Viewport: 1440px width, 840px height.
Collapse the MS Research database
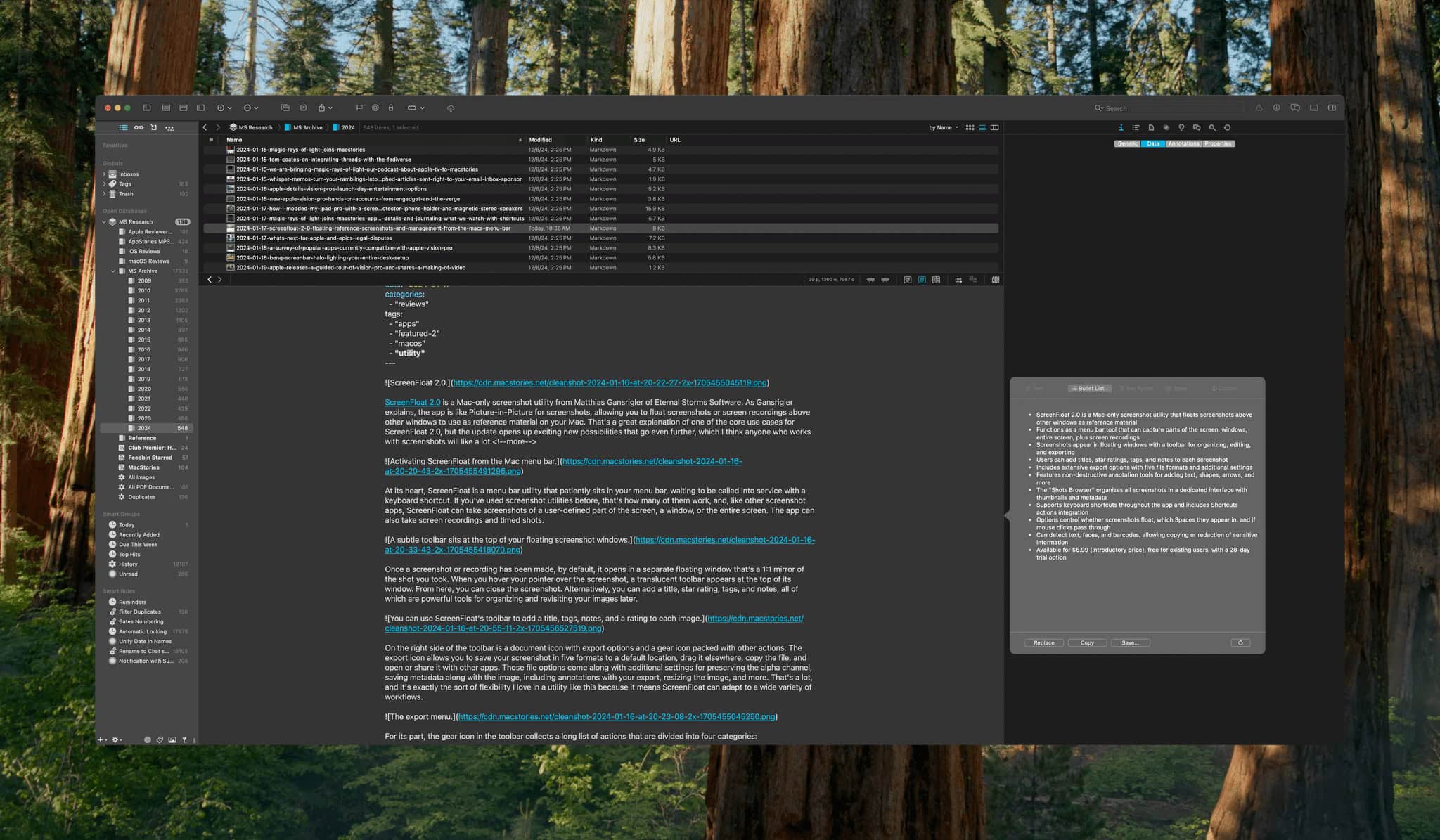click(105, 222)
